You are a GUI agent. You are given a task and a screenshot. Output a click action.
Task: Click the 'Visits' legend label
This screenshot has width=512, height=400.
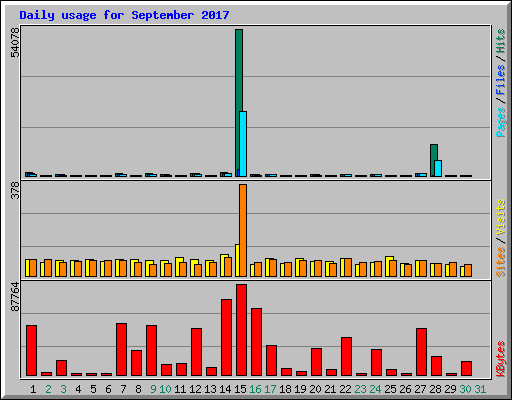(500, 218)
